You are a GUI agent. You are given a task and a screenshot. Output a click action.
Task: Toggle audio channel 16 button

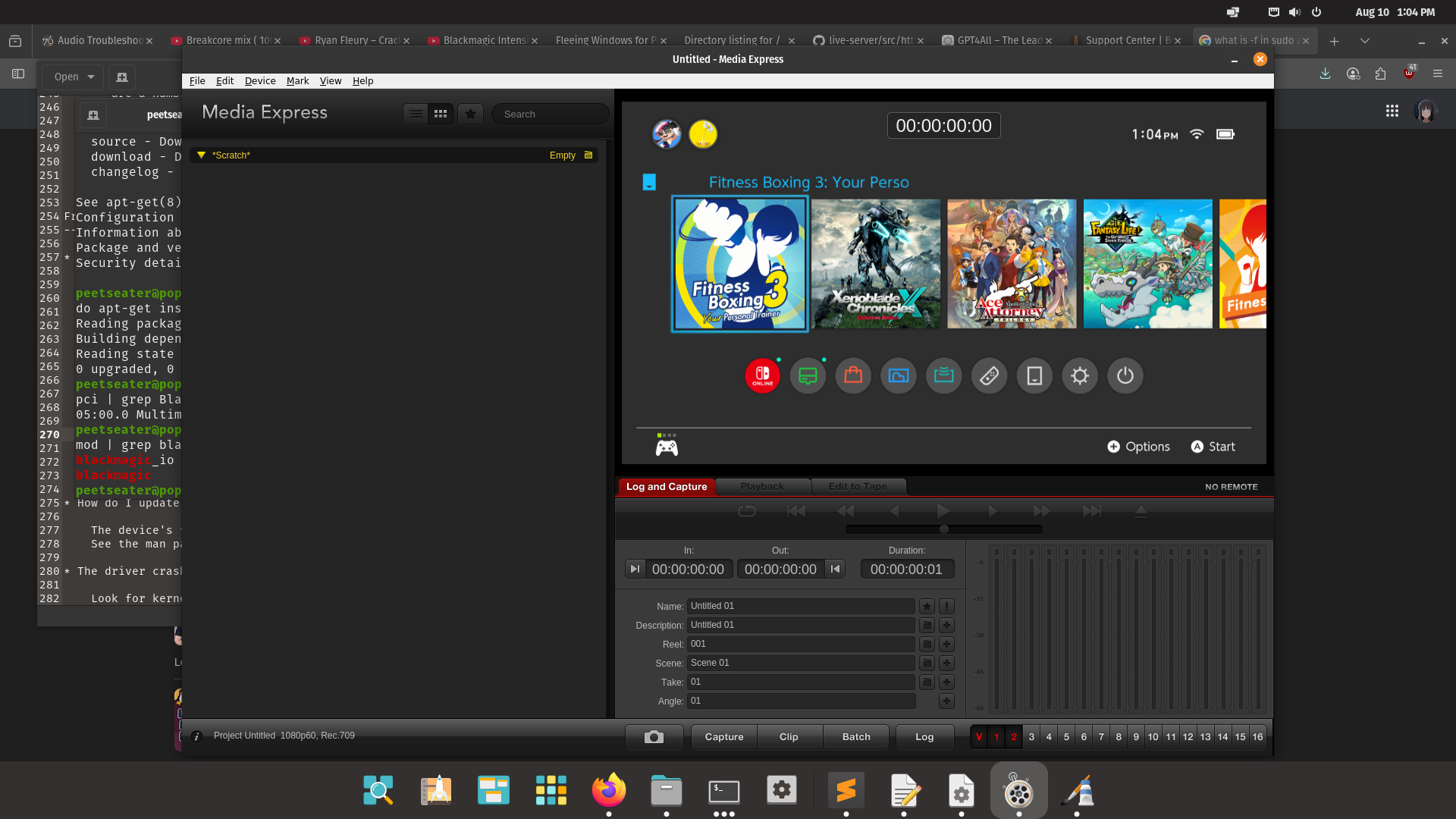[1257, 736]
